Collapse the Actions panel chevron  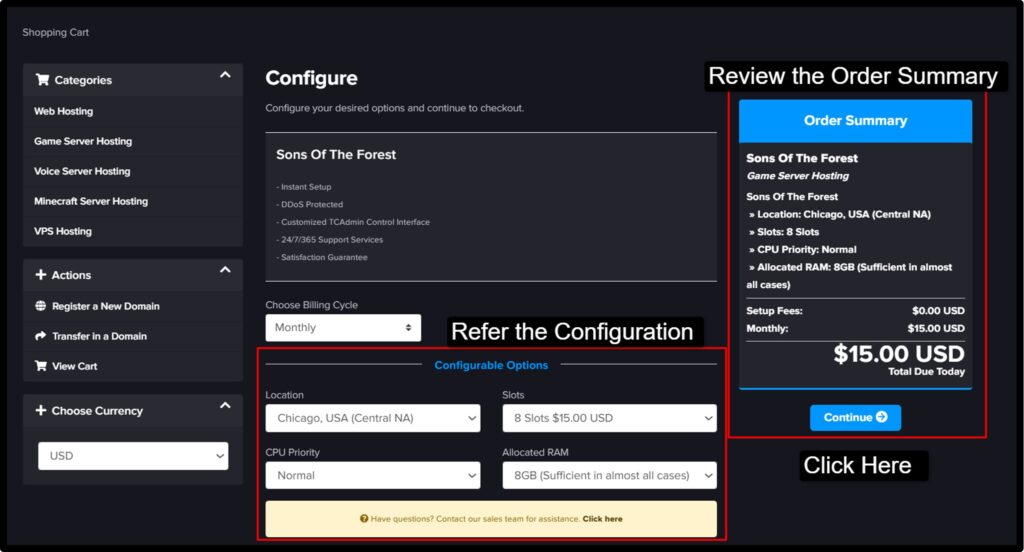[225, 270]
